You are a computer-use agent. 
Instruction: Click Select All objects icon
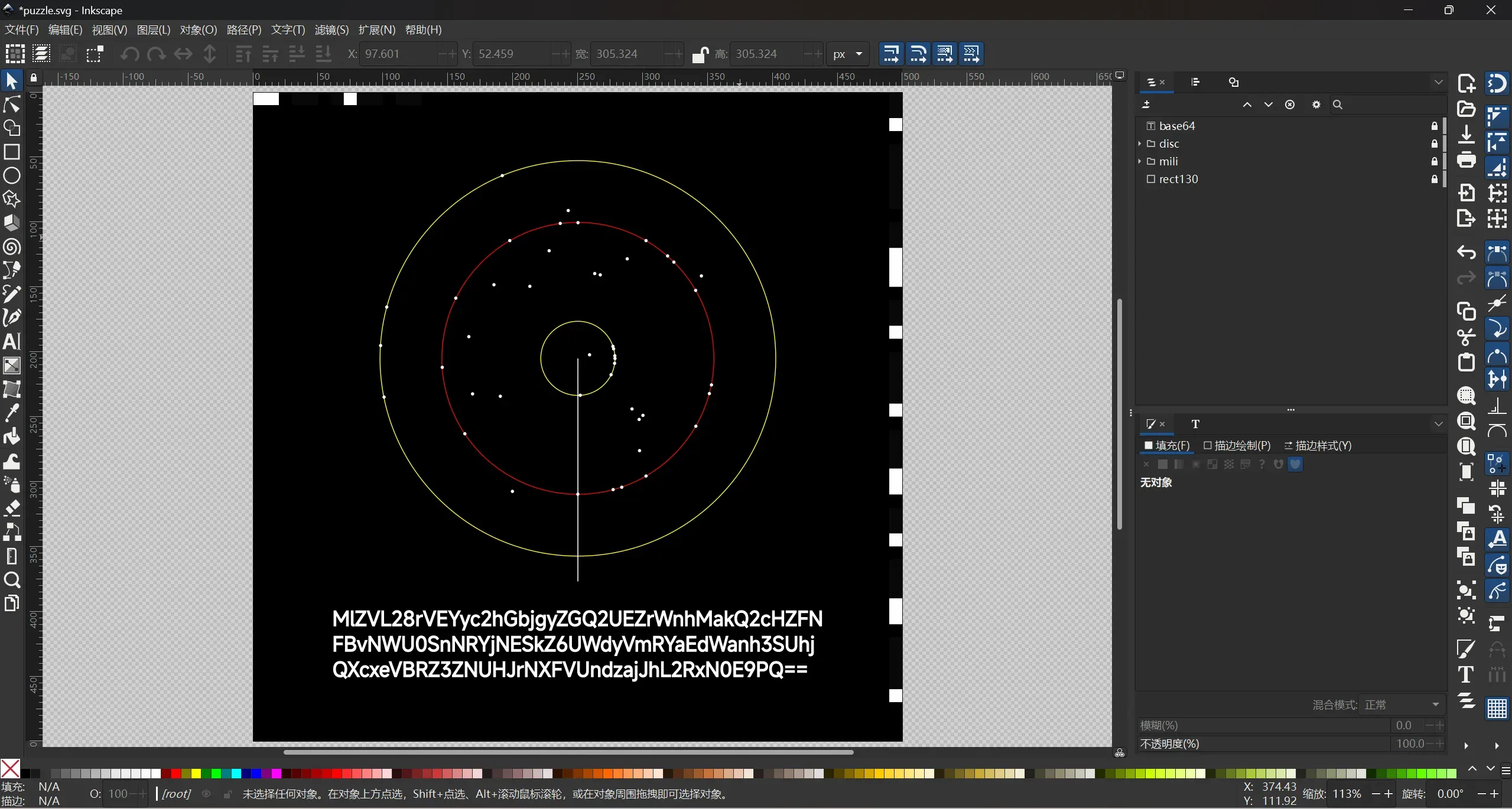[x=15, y=54]
